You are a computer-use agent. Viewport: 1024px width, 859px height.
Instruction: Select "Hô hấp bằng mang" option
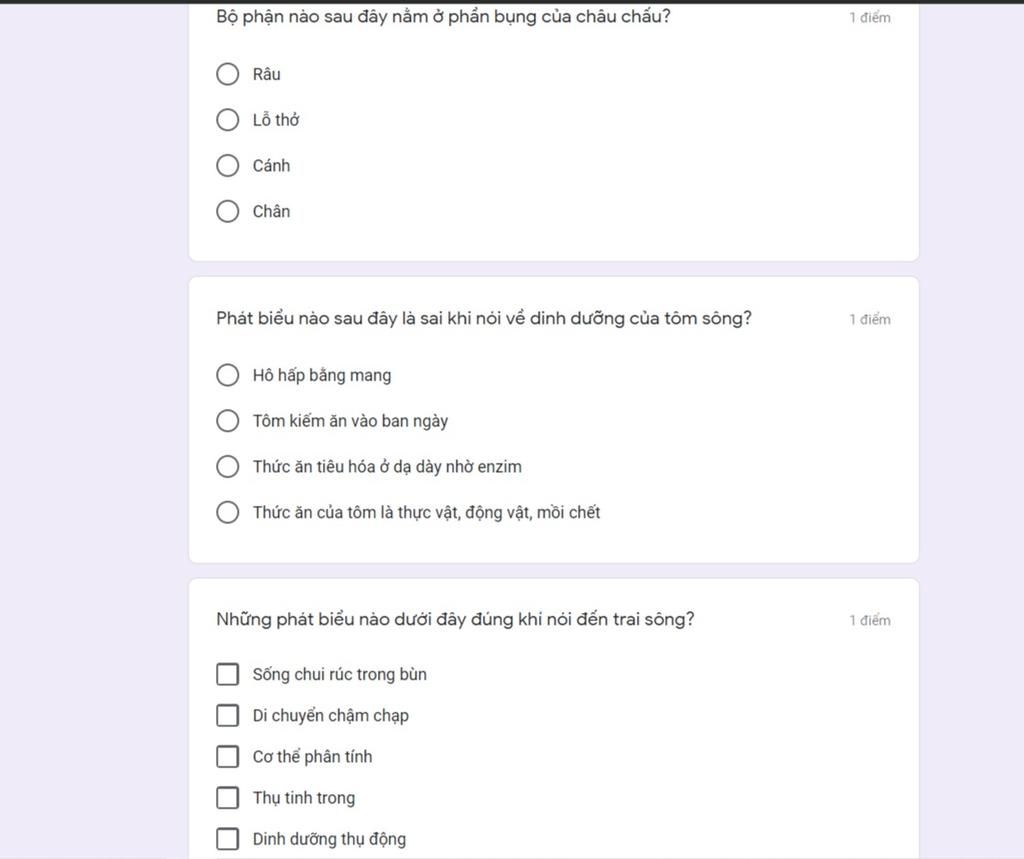227,375
